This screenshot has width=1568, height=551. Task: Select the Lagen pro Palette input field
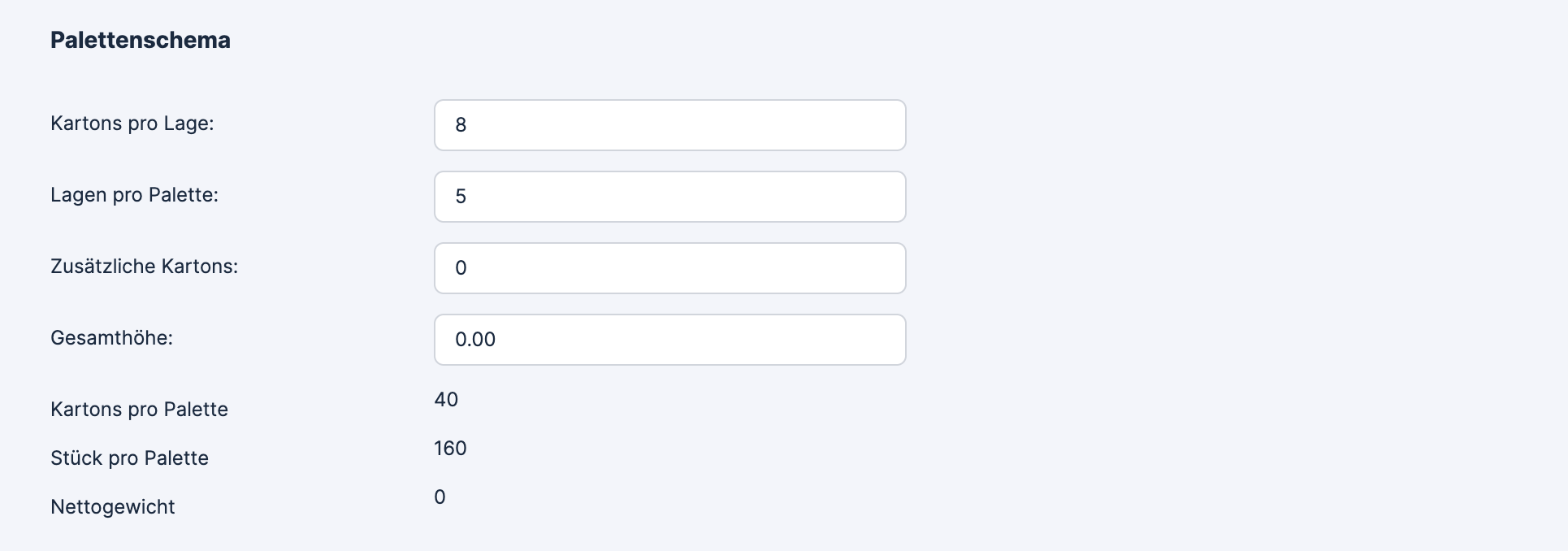click(669, 196)
